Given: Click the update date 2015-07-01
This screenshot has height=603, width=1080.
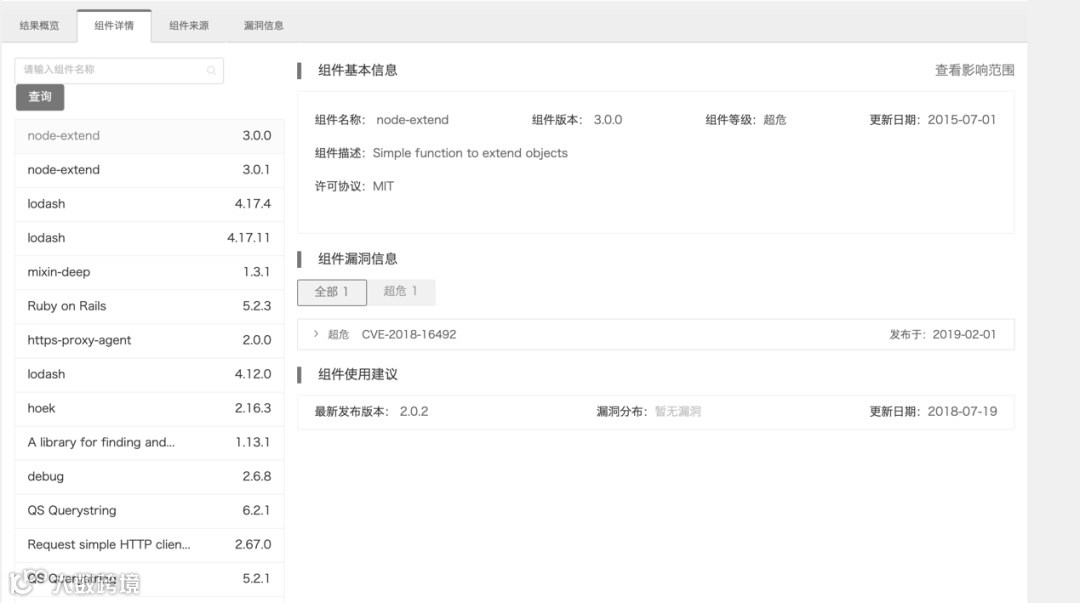Looking at the screenshot, I should 962,120.
